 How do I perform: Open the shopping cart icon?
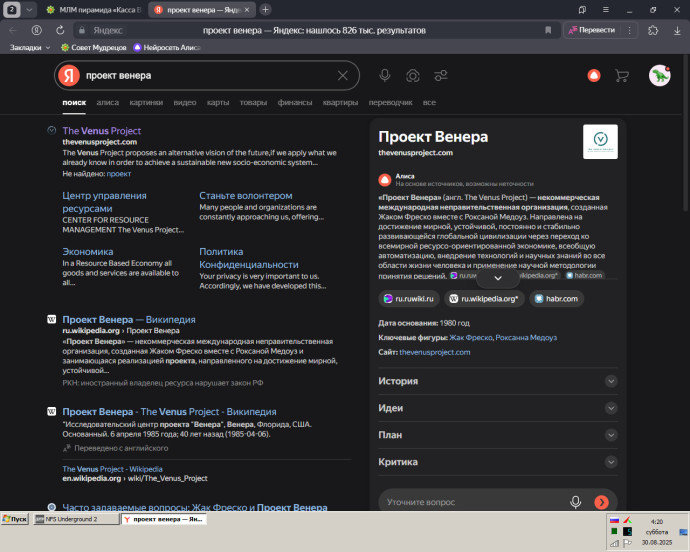click(x=622, y=76)
